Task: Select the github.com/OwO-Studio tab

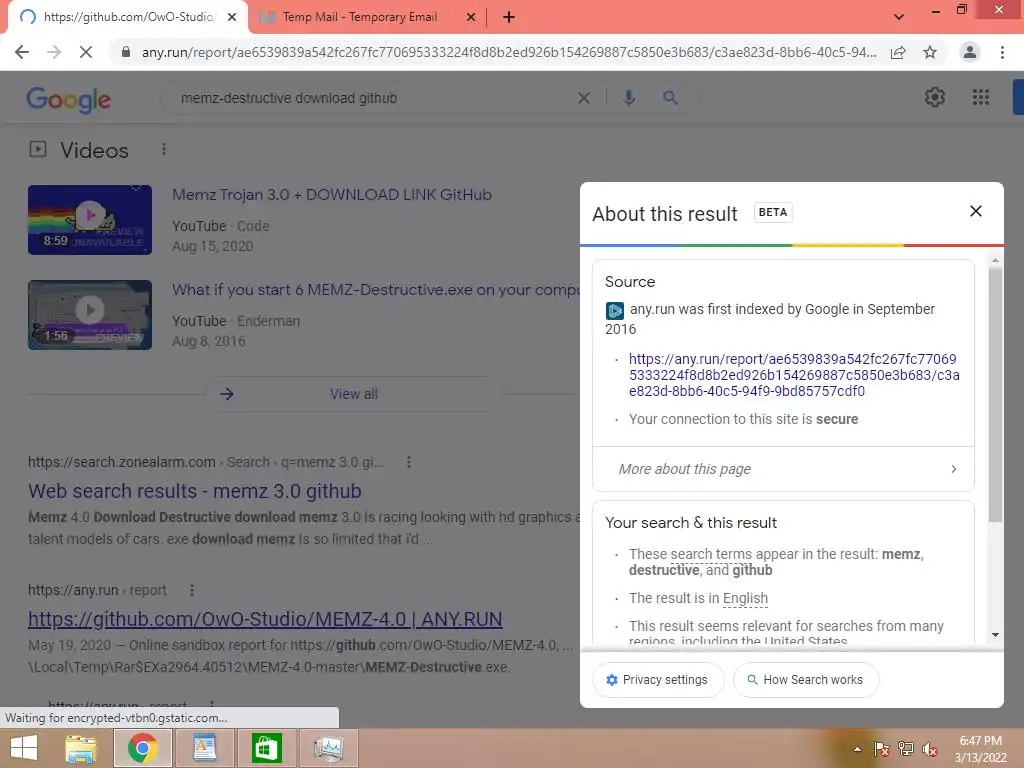Action: tap(128, 18)
